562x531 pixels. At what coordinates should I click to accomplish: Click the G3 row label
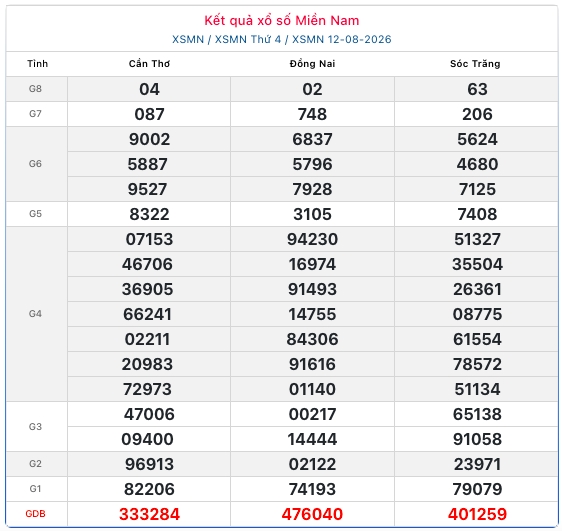[x=35, y=426]
